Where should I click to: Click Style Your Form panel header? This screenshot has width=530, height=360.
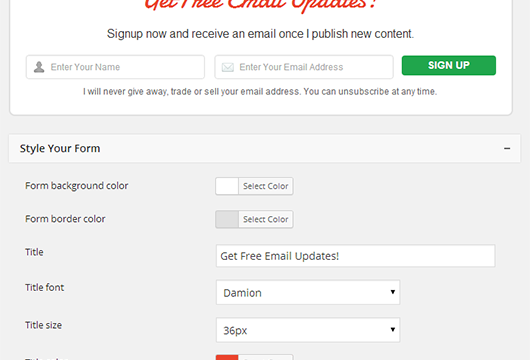coord(265,148)
